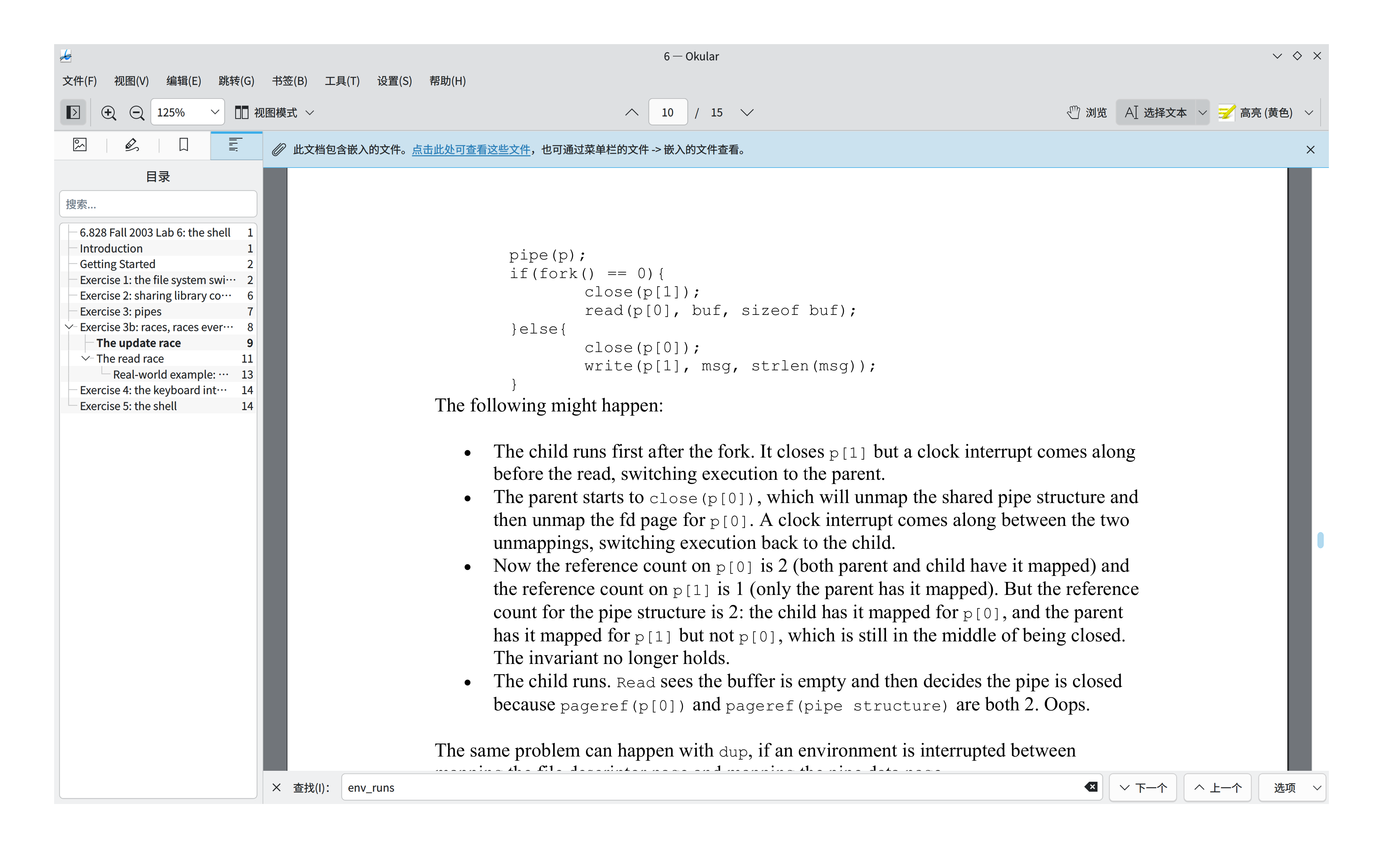Enable the Browse hand tool
1383x868 pixels.
(1087, 112)
